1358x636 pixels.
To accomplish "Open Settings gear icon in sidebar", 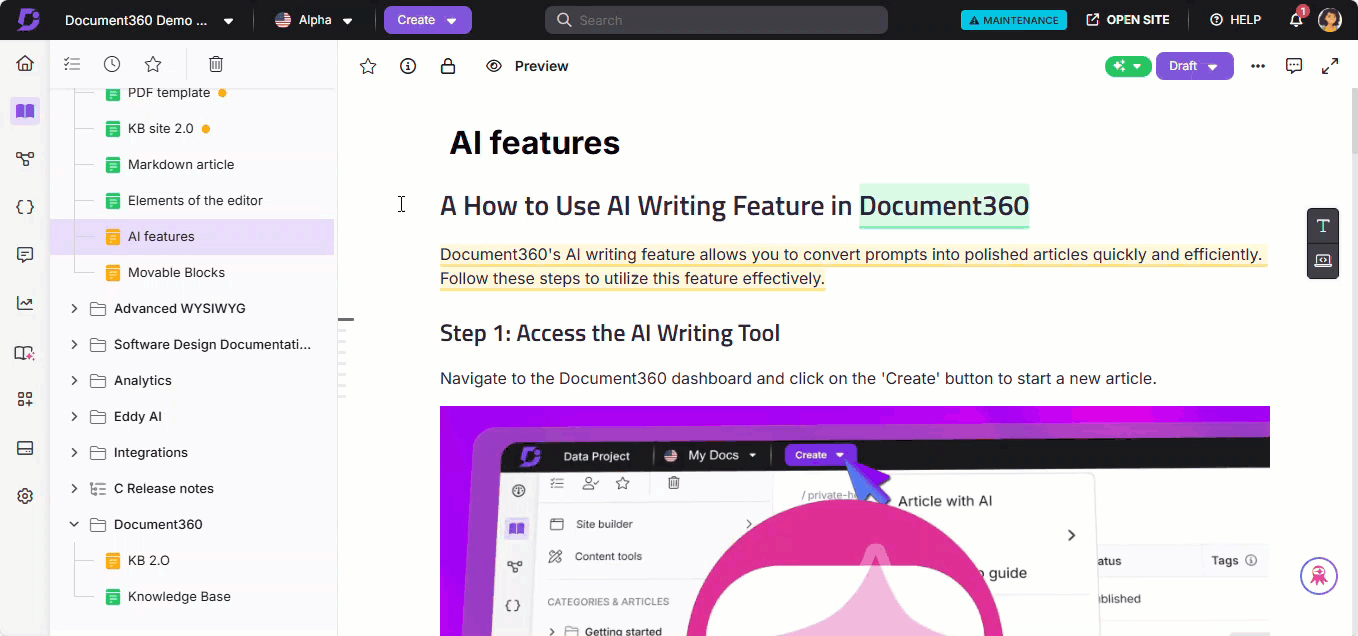I will pos(25,496).
